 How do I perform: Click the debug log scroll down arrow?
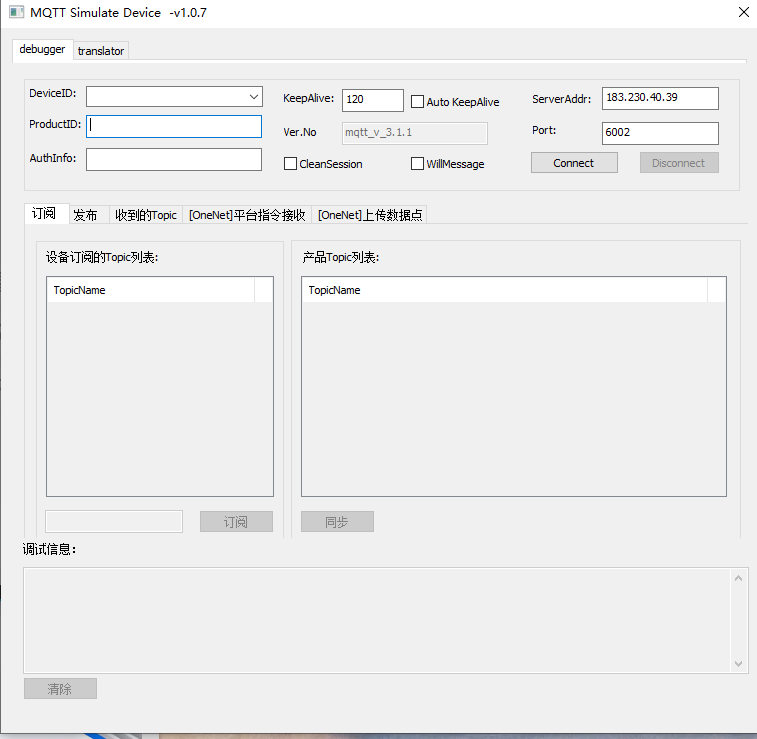coord(738,664)
